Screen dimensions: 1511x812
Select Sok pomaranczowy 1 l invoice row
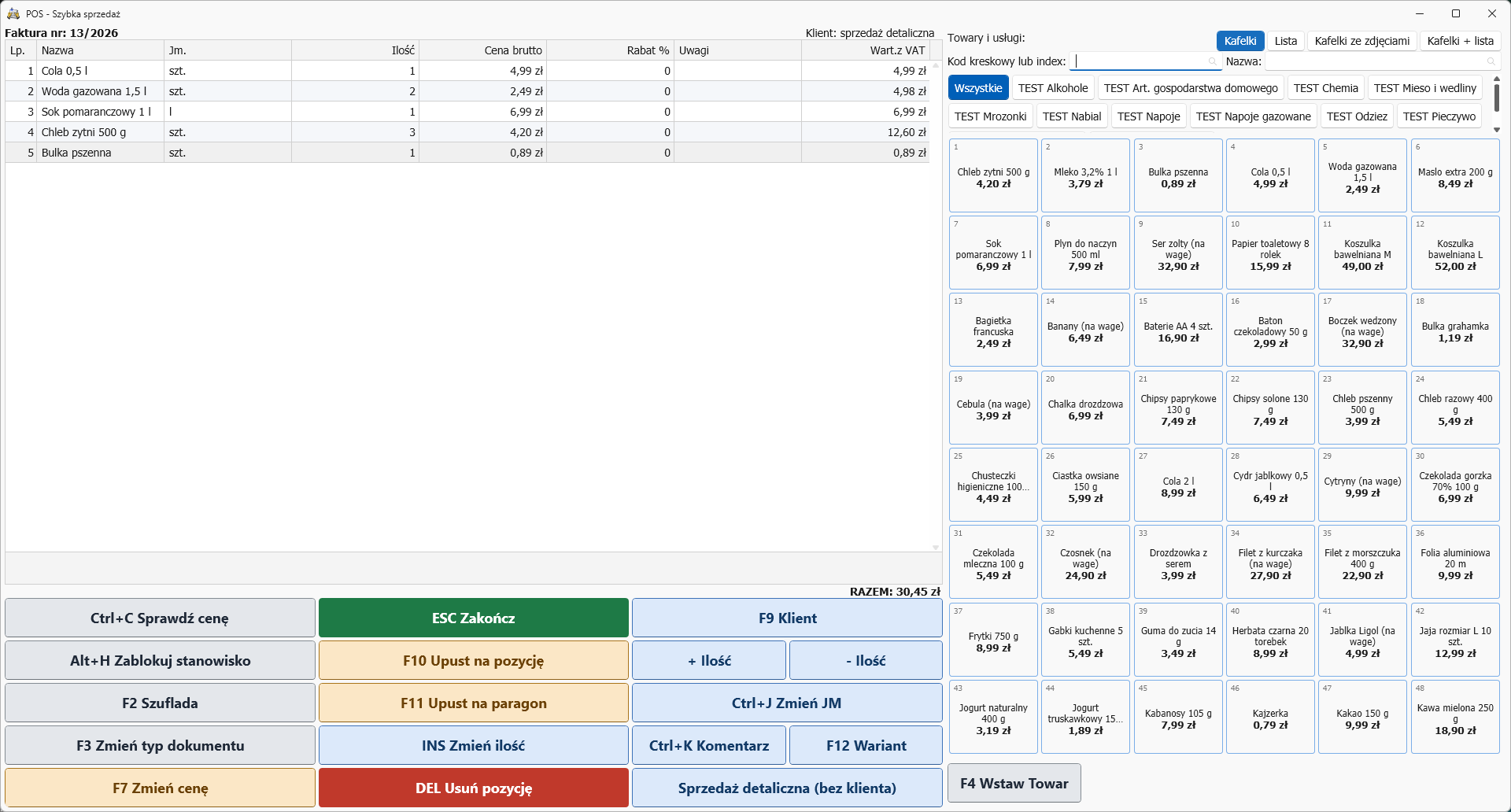pyautogui.click(x=467, y=112)
